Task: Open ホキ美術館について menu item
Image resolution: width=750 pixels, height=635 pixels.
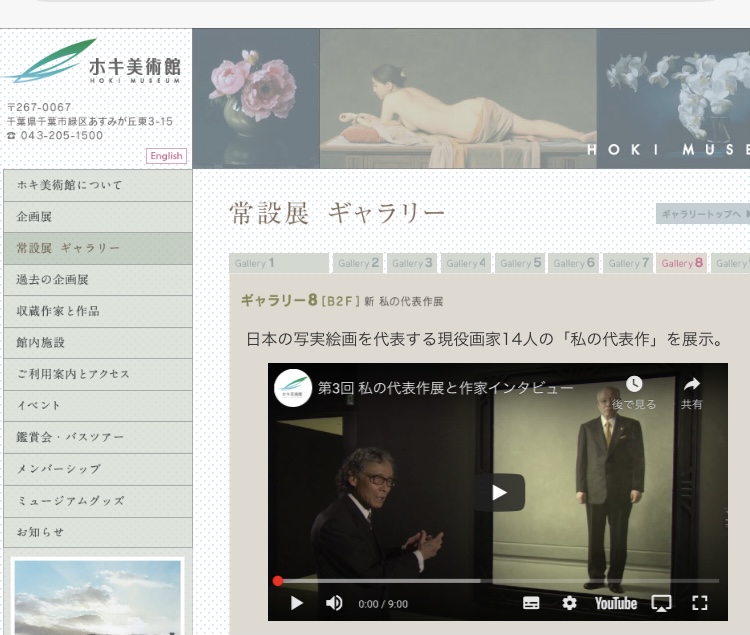Action: click(98, 185)
